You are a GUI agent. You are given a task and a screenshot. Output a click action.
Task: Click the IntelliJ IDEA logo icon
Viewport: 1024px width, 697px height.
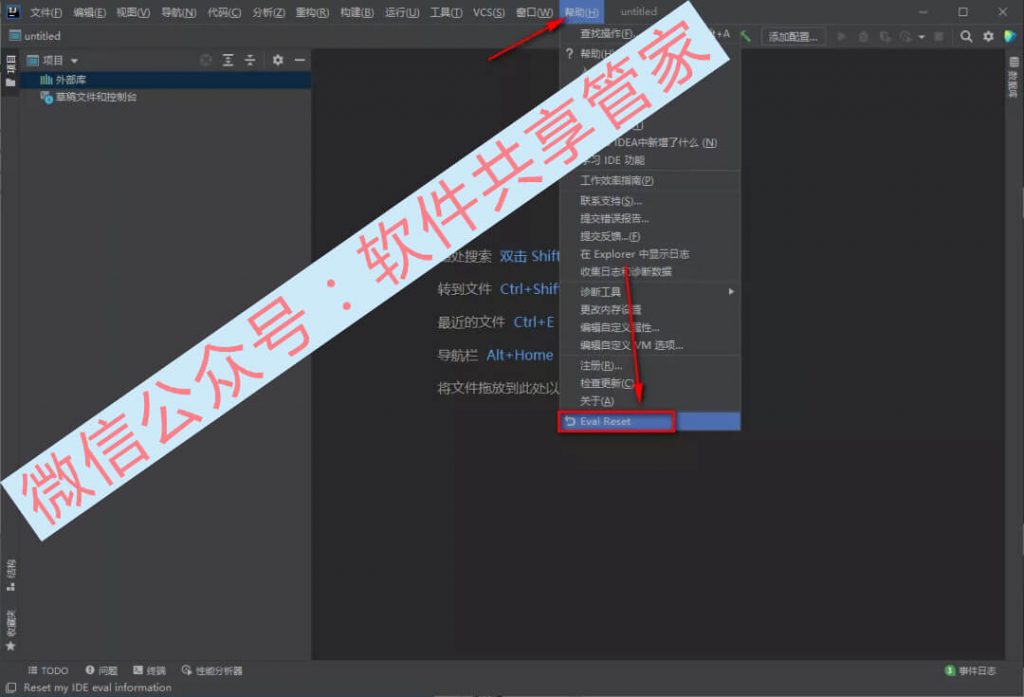point(13,12)
